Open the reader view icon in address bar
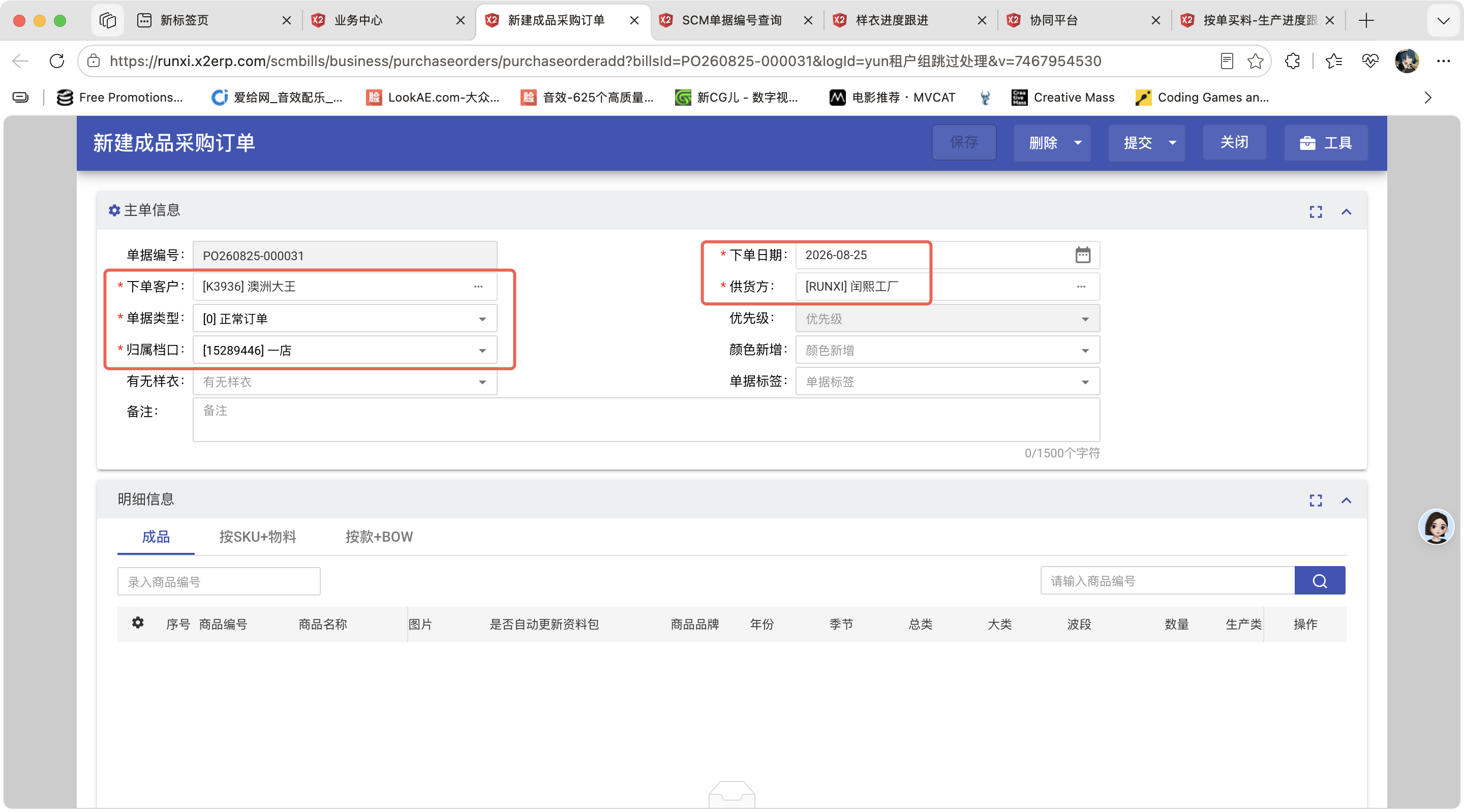Screen dimensions: 1464x812 (1227, 61)
